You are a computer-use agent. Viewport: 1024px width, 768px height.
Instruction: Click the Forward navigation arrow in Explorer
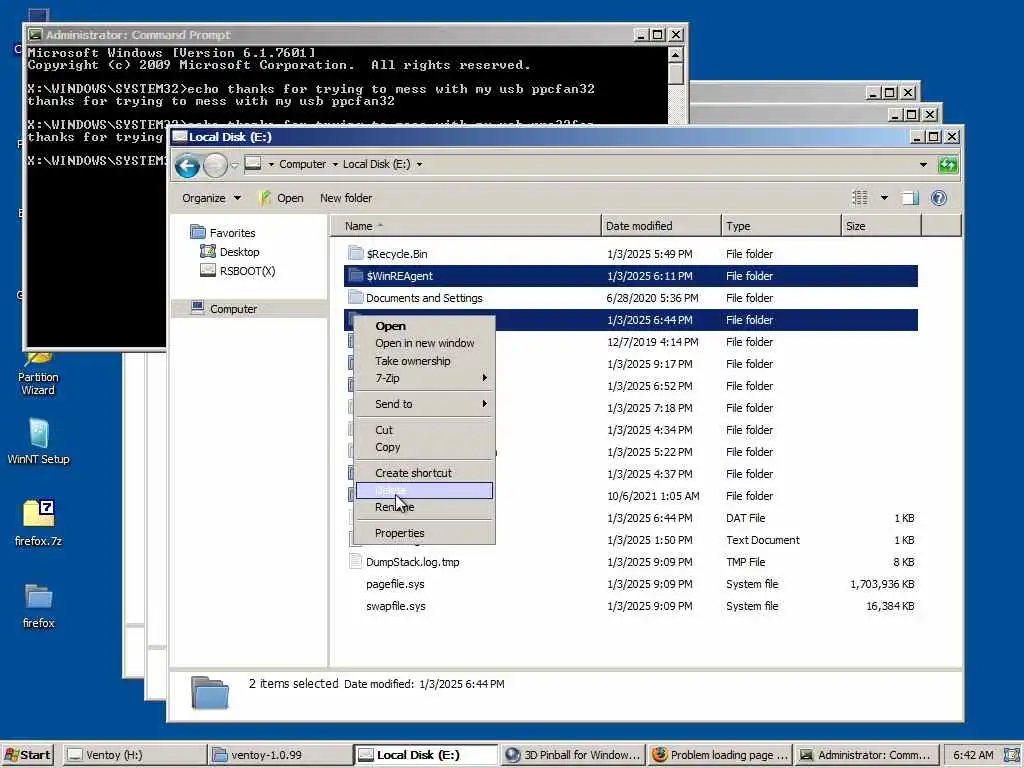[216, 165]
